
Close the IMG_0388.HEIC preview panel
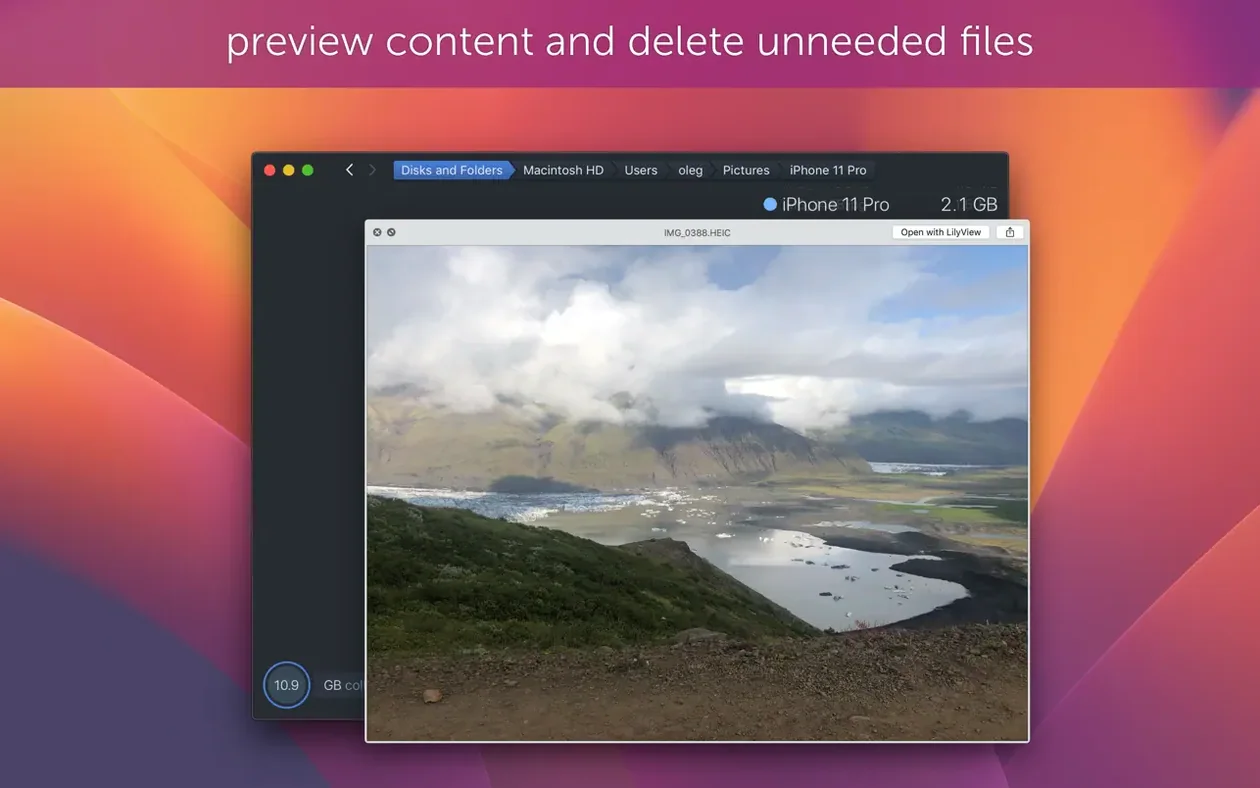tap(377, 232)
